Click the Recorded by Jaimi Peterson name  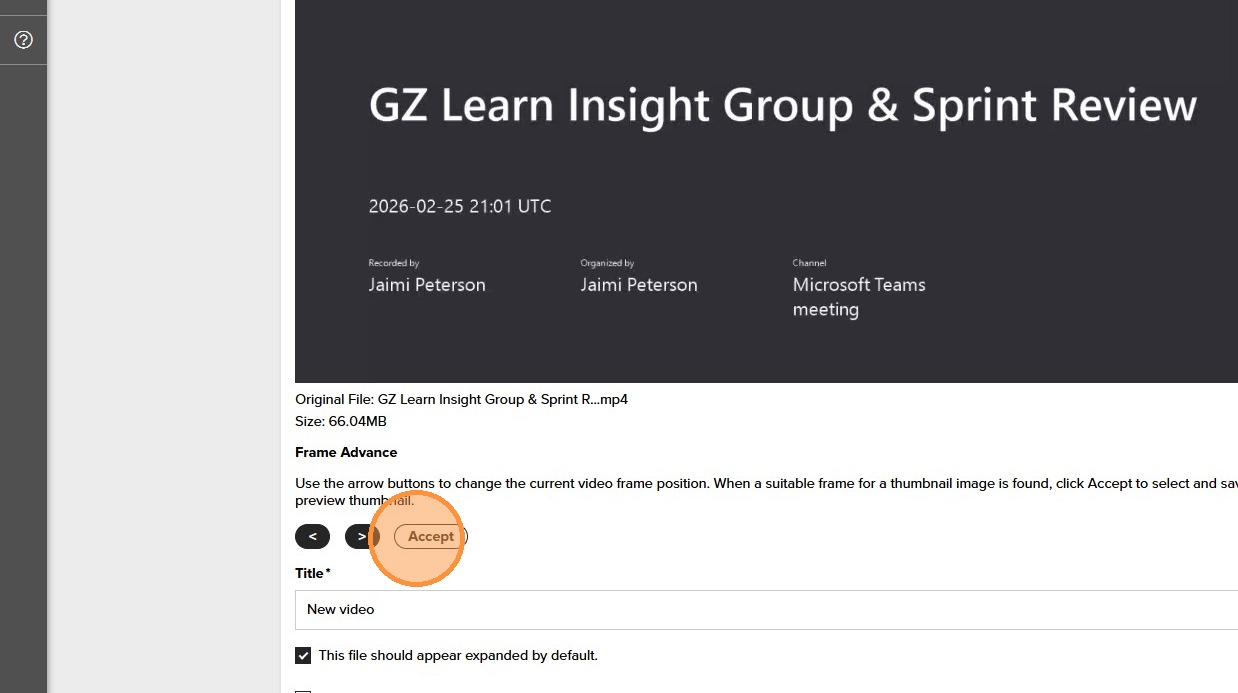(x=427, y=285)
